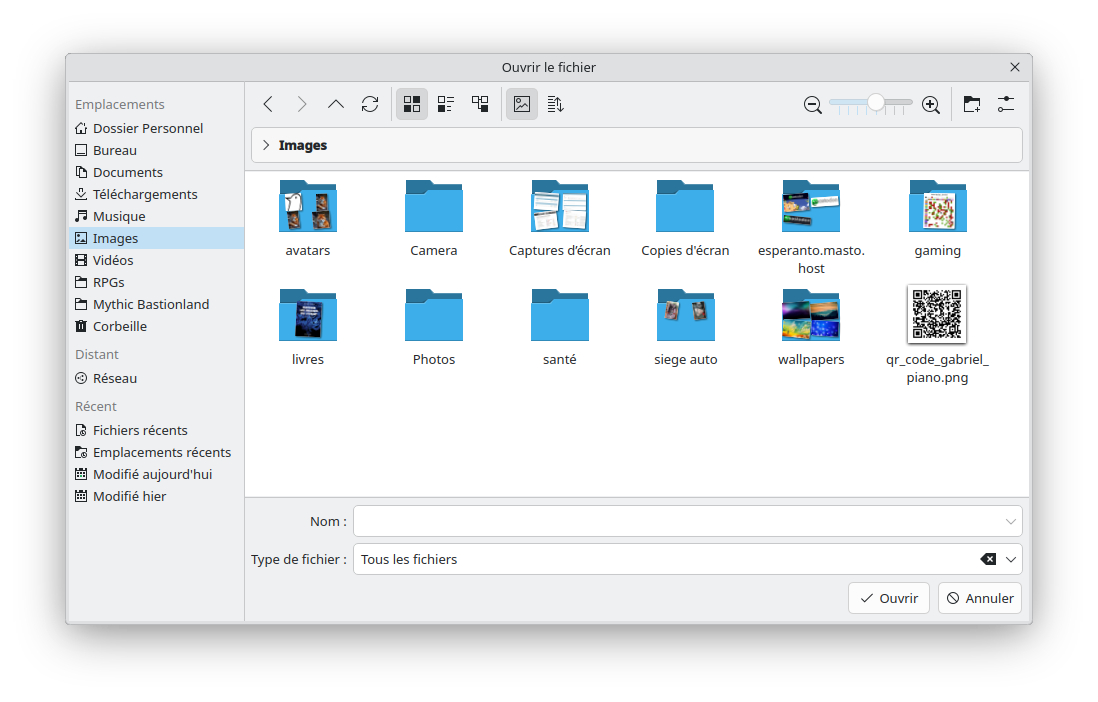Image resolution: width=1098 pixels, height=702 pixels.
Task: Expand the Nom field history dropdown
Action: [x=1011, y=521]
